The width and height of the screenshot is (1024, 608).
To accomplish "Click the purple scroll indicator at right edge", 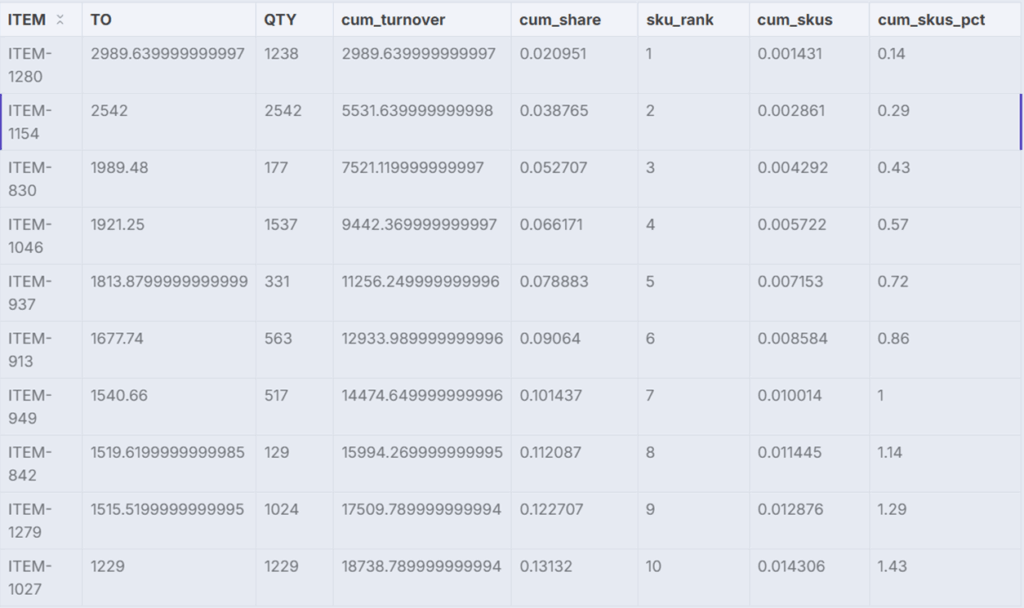I will click(x=1020, y=122).
